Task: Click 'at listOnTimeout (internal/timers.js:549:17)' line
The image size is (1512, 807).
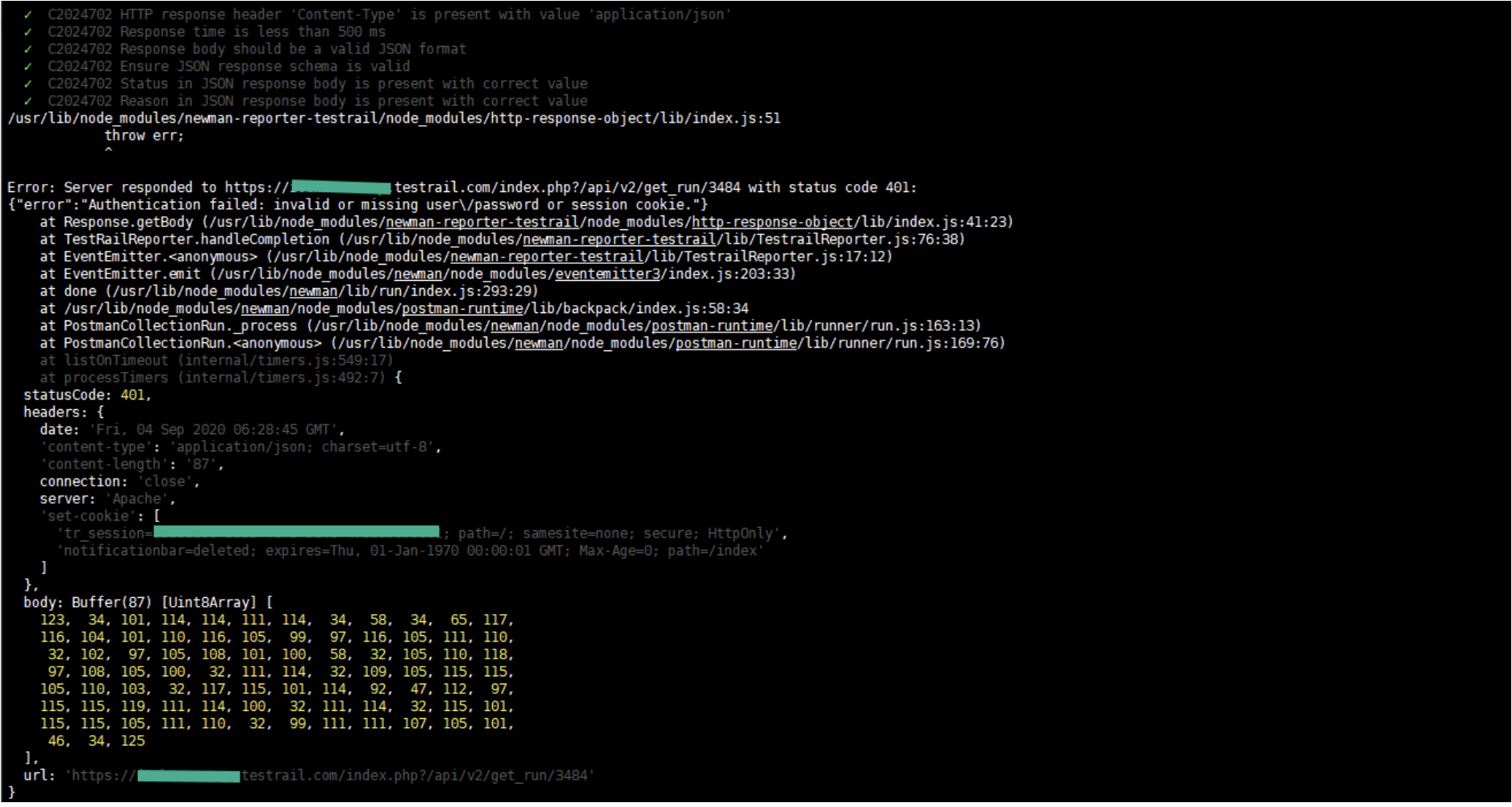Action: [x=216, y=362]
